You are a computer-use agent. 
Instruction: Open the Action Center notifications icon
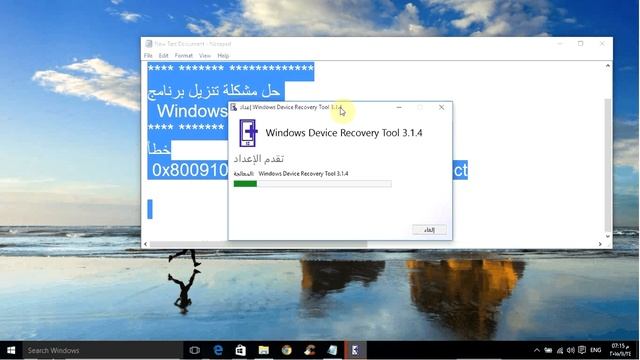point(582,350)
